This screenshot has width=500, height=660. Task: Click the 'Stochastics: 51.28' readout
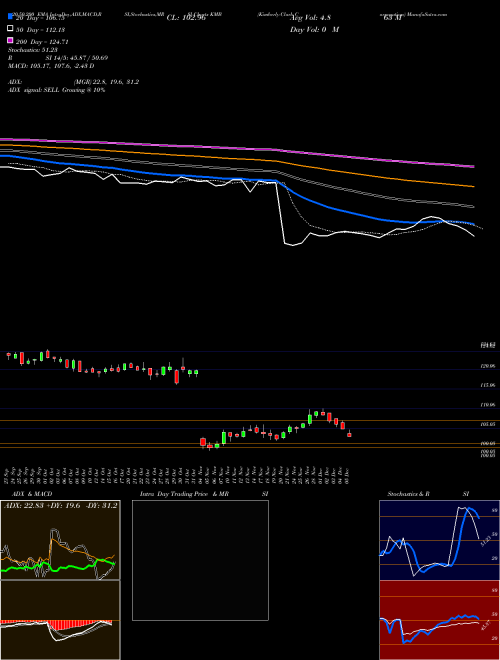pyautogui.click(x=33, y=50)
